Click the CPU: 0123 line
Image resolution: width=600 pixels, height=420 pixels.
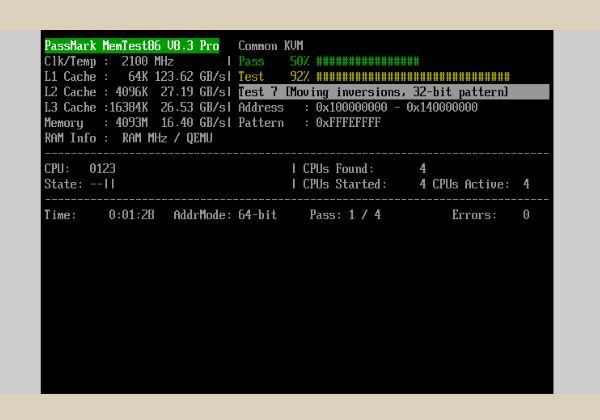(80, 169)
